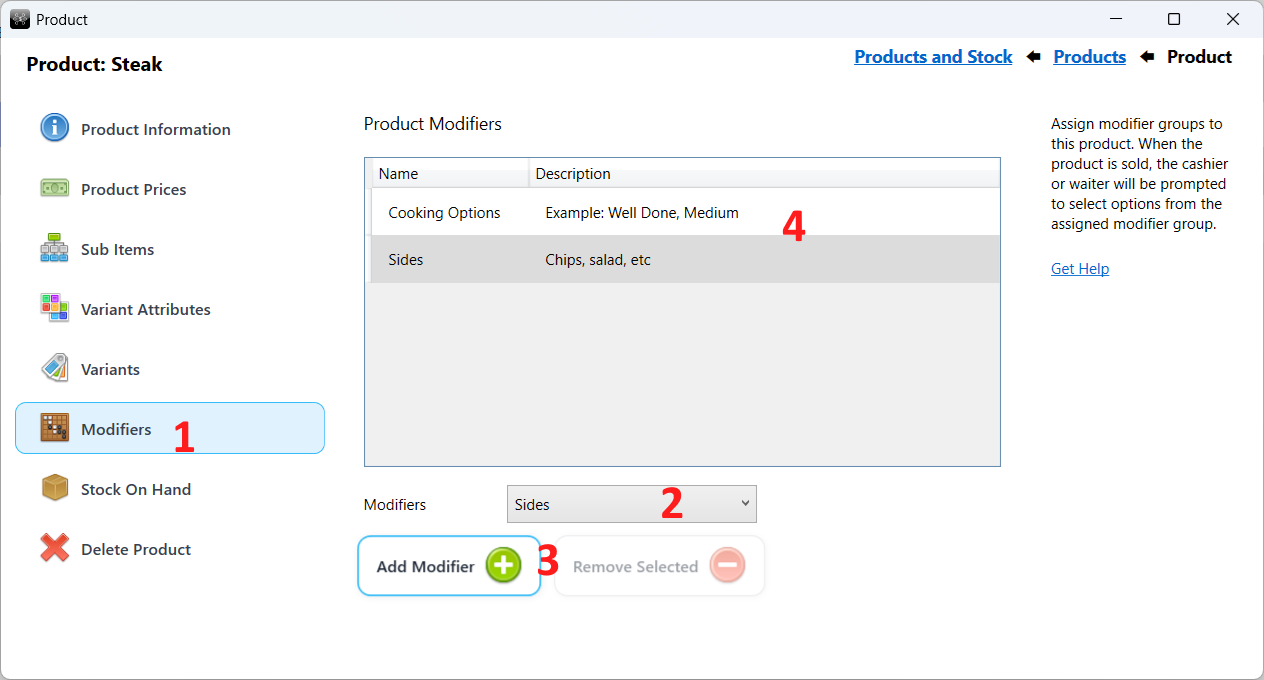Follow the Products and Stock breadcrumb link

(933, 57)
